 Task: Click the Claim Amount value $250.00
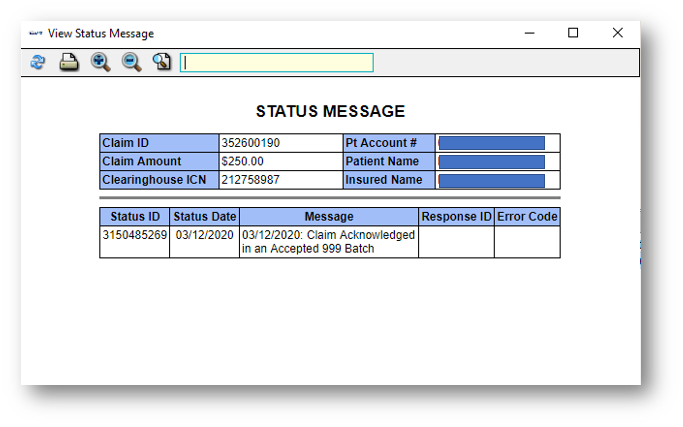click(x=242, y=161)
